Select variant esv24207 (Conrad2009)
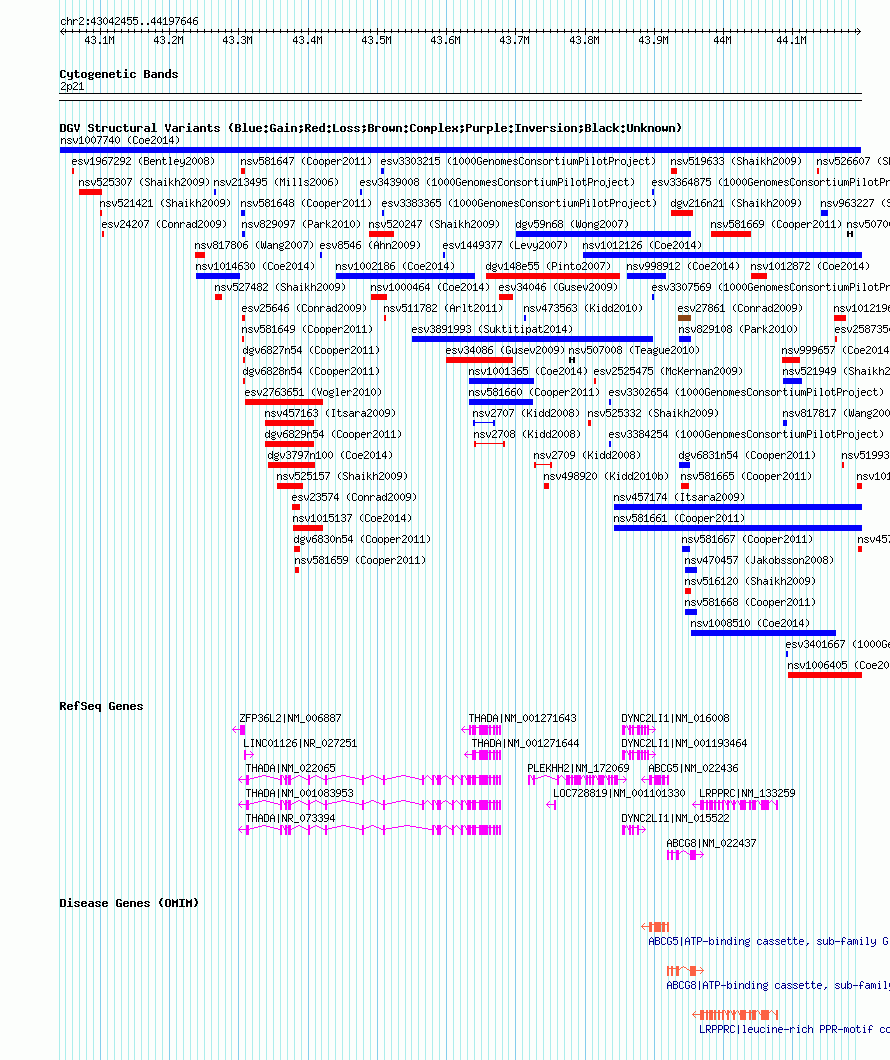Screen dimensions: 890x1060 164,224
